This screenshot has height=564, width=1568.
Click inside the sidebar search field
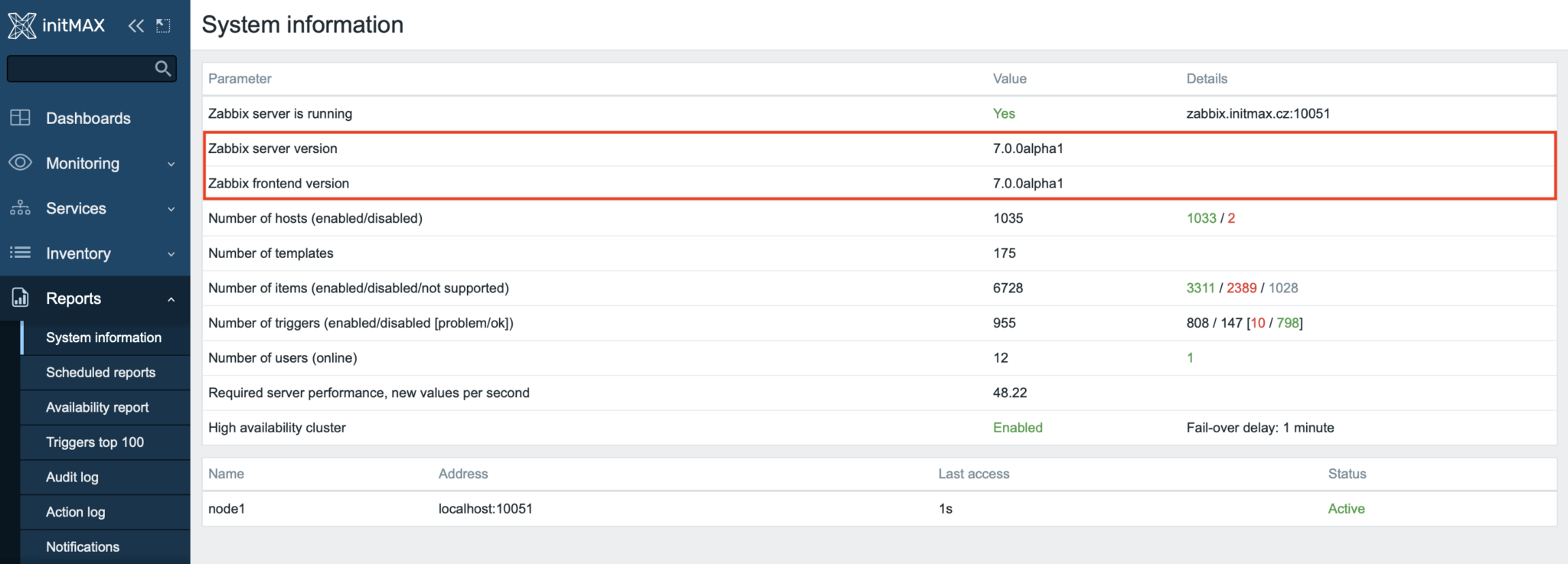(84, 68)
